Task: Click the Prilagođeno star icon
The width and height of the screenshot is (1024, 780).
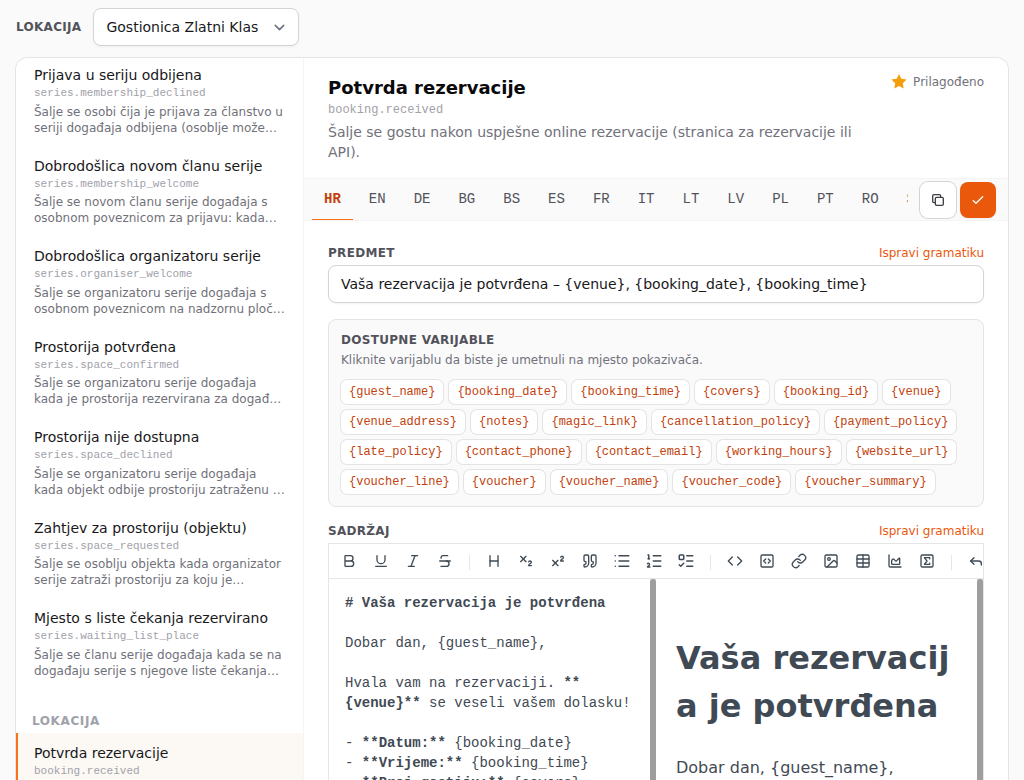Action: coord(899,82)
